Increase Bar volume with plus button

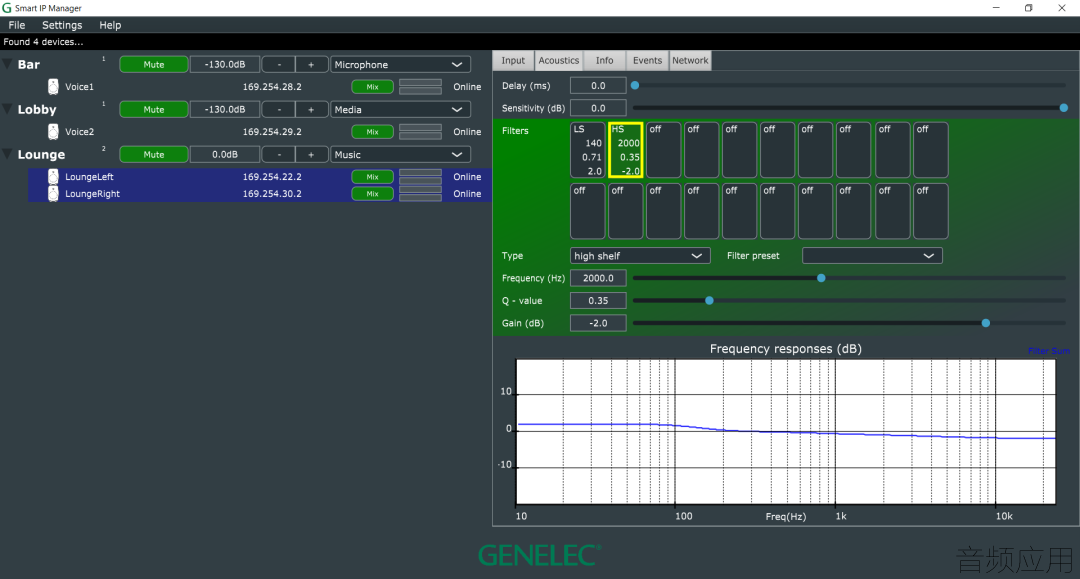tap(311, 65)
